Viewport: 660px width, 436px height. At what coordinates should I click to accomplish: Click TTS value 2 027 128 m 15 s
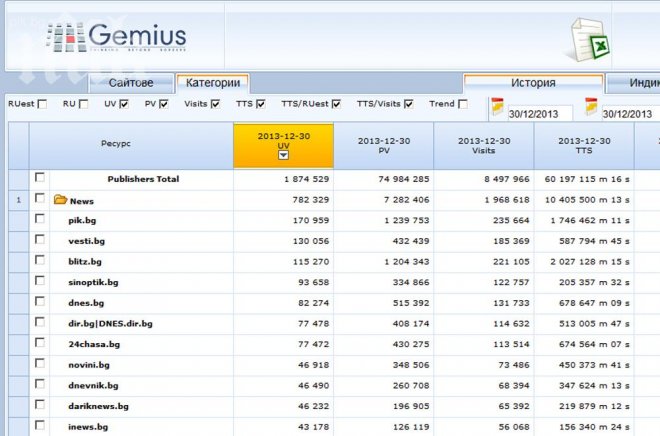590,261
